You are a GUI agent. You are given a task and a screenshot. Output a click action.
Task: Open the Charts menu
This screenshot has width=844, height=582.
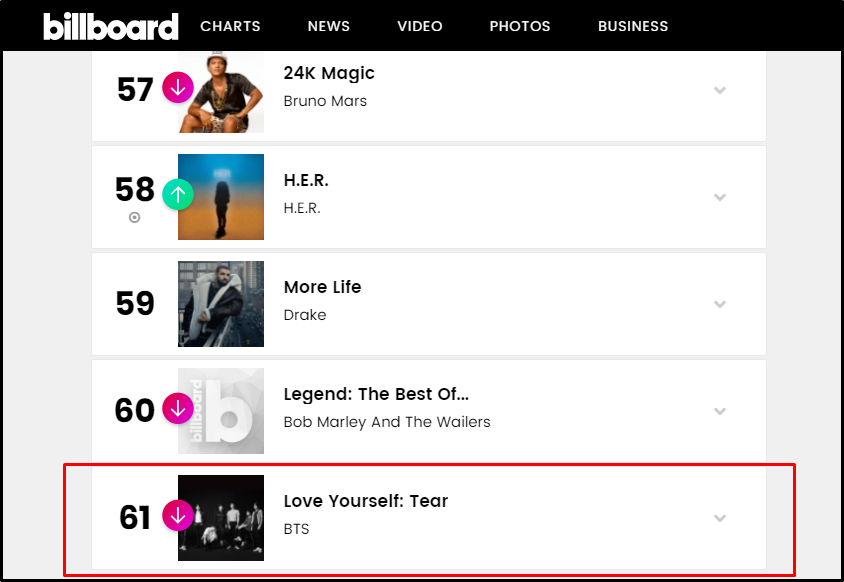230,26
